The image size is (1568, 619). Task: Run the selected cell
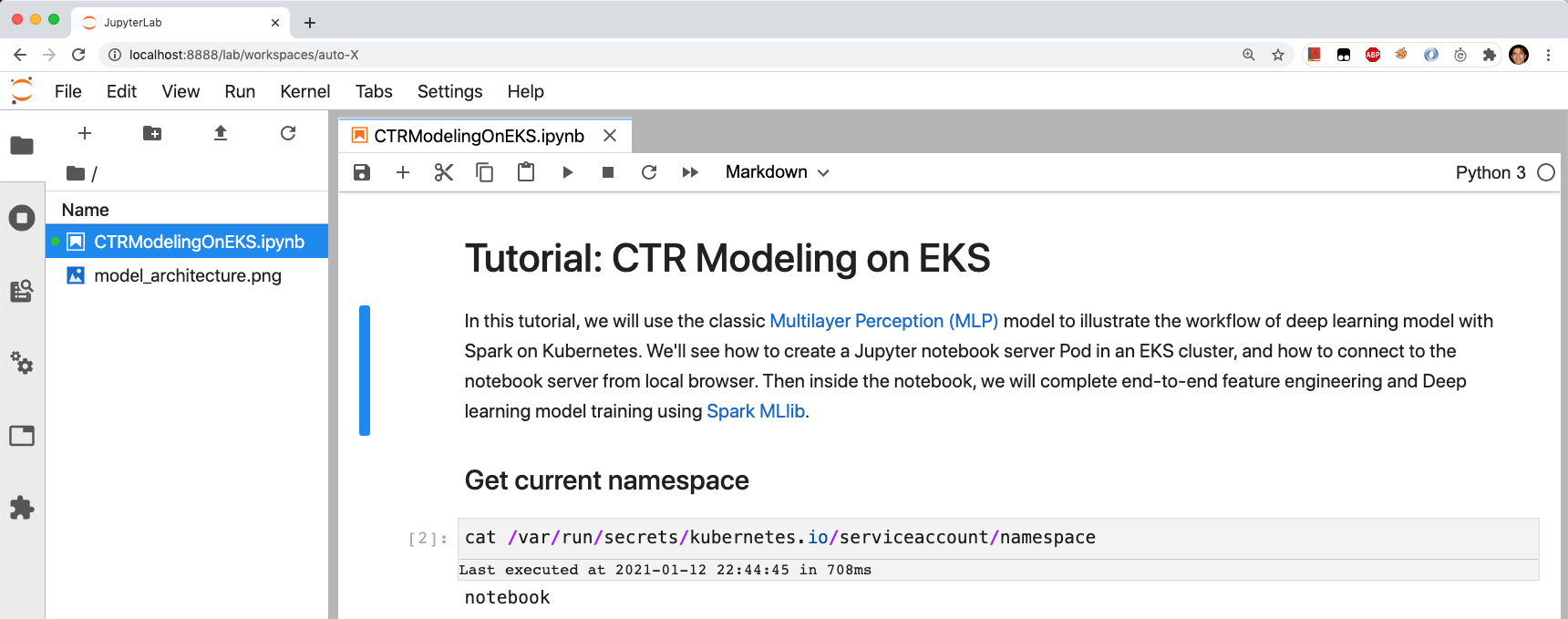click(567, 172)
